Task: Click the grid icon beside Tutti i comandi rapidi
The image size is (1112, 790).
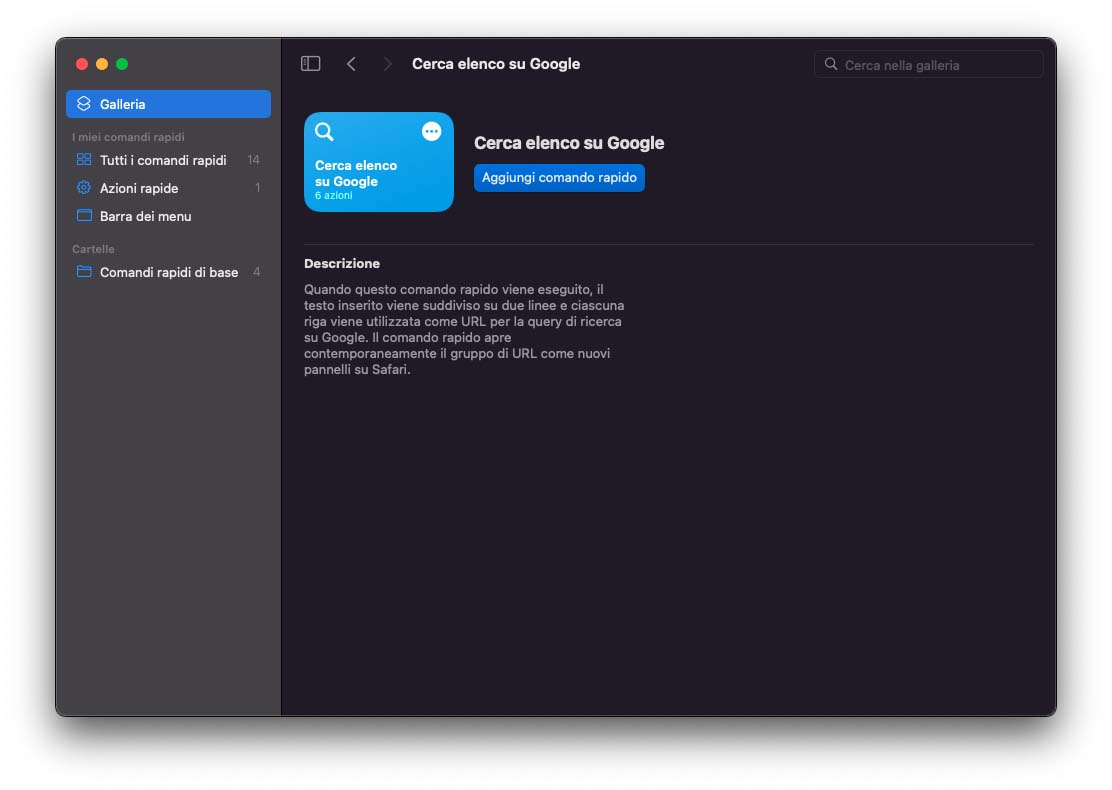Action: [84, 160]
